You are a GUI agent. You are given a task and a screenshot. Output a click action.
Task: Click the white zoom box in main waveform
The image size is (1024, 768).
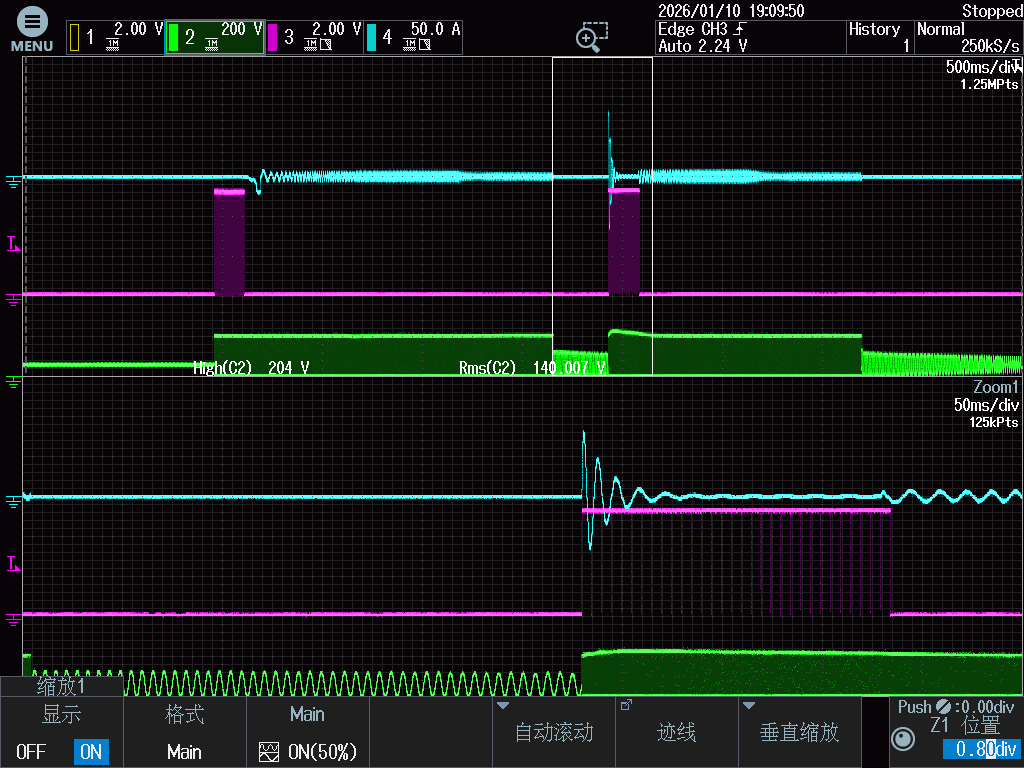602,216
